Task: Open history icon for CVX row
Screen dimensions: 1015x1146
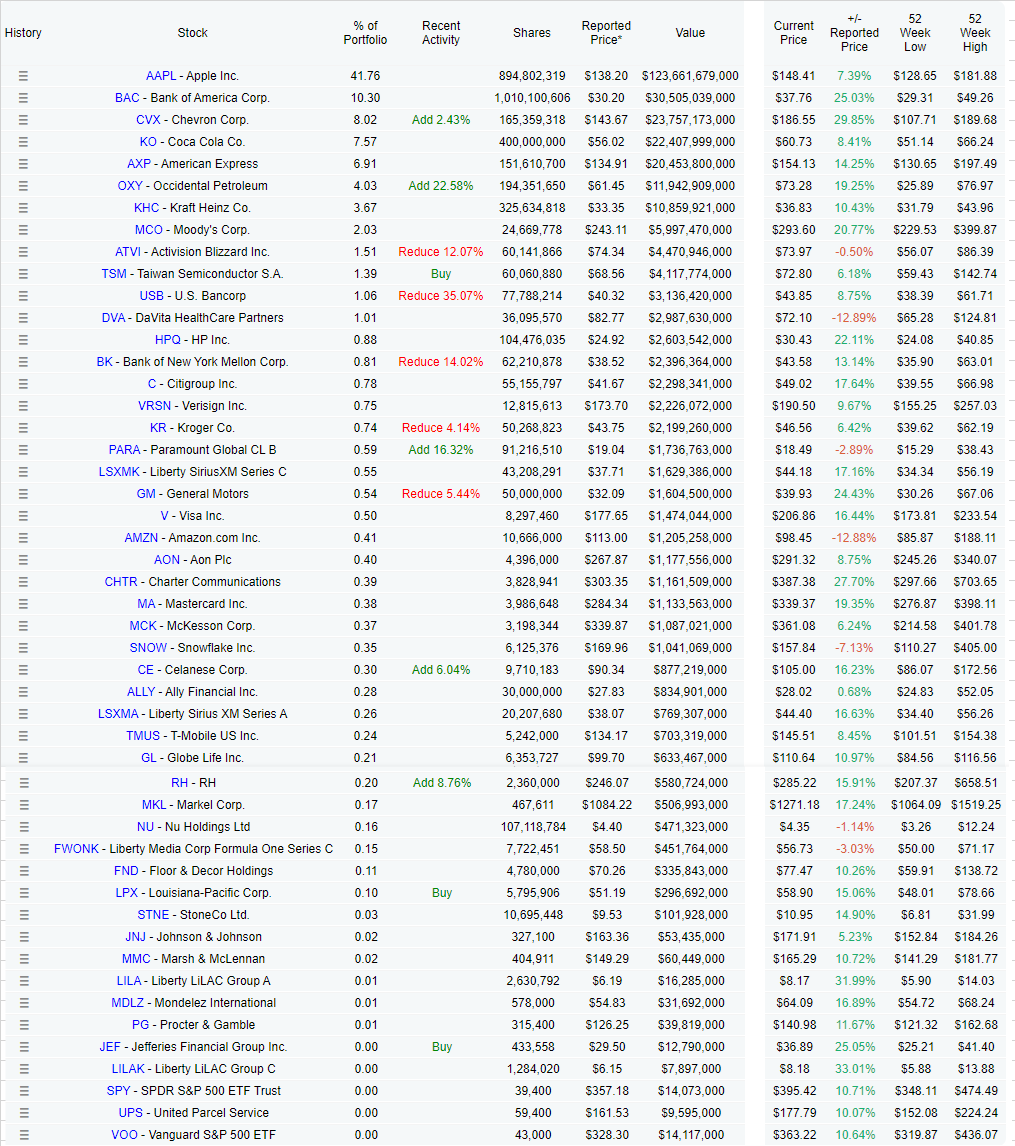Action: pyautogui.click(x=23, y=120)
